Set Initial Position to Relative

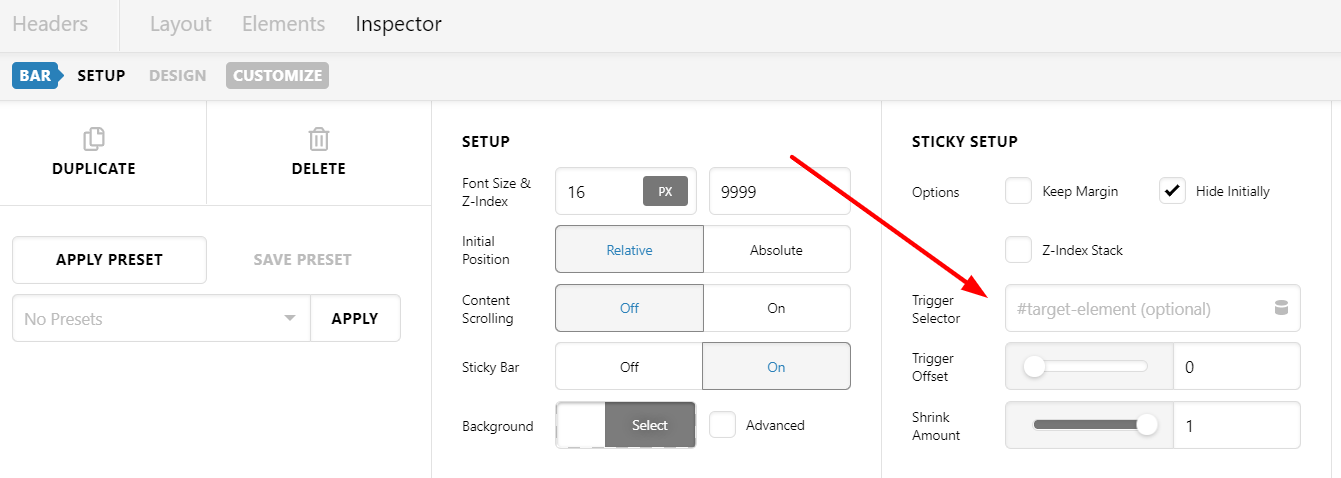tap(629, 250)
